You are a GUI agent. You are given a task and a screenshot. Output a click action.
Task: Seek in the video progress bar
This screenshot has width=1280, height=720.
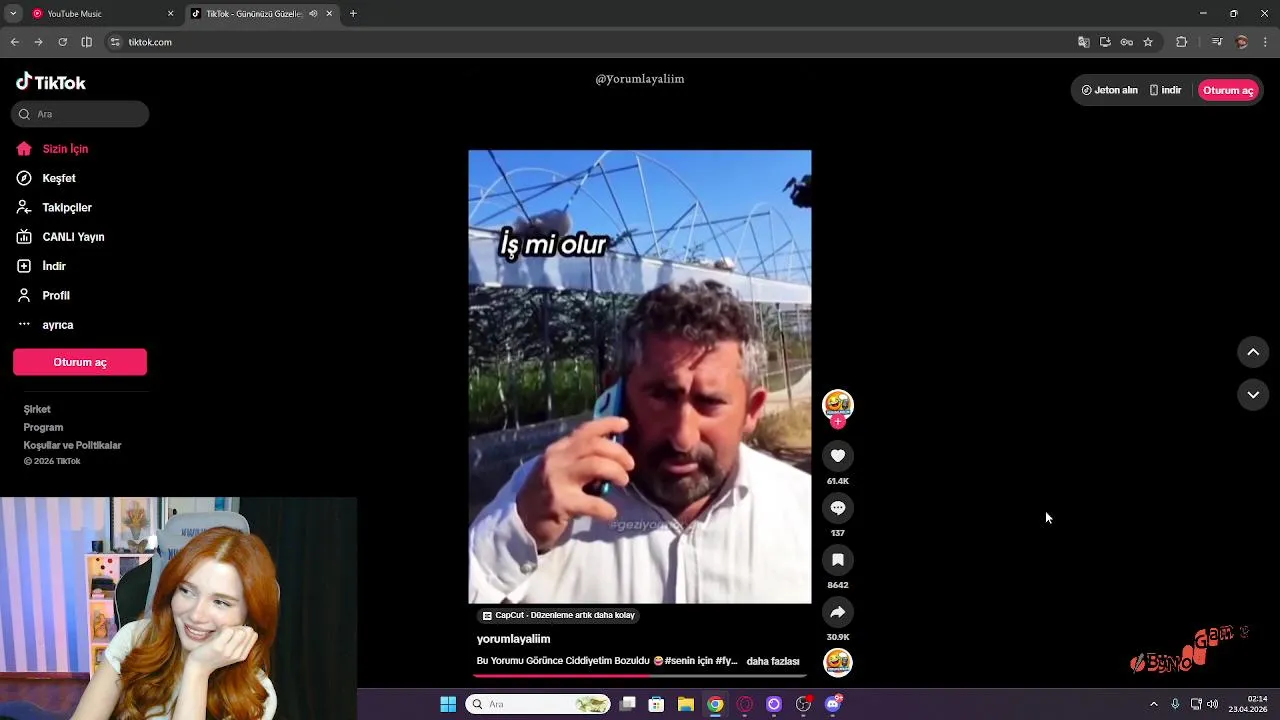[x=640, y=676]
